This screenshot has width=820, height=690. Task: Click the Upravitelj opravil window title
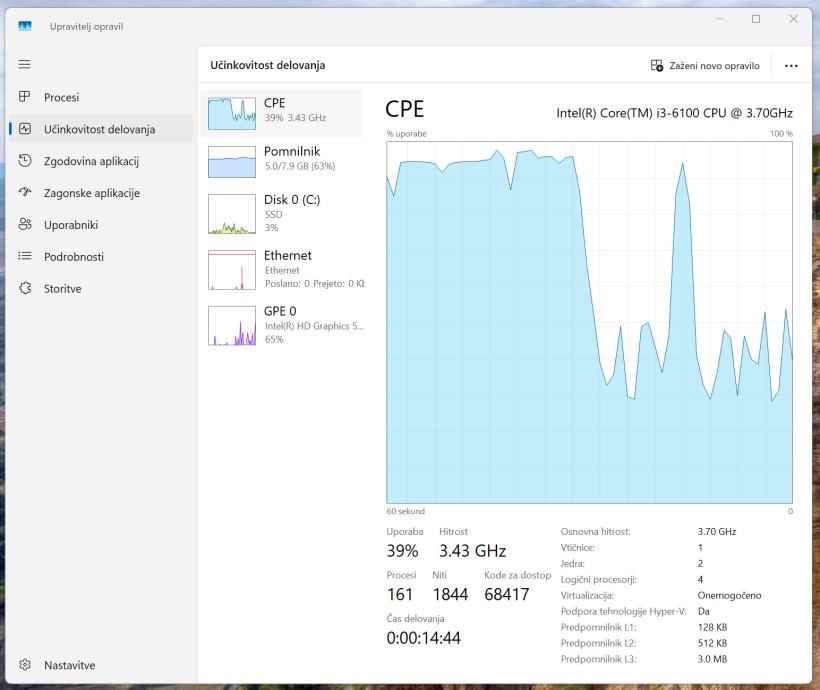click(86, 26)
